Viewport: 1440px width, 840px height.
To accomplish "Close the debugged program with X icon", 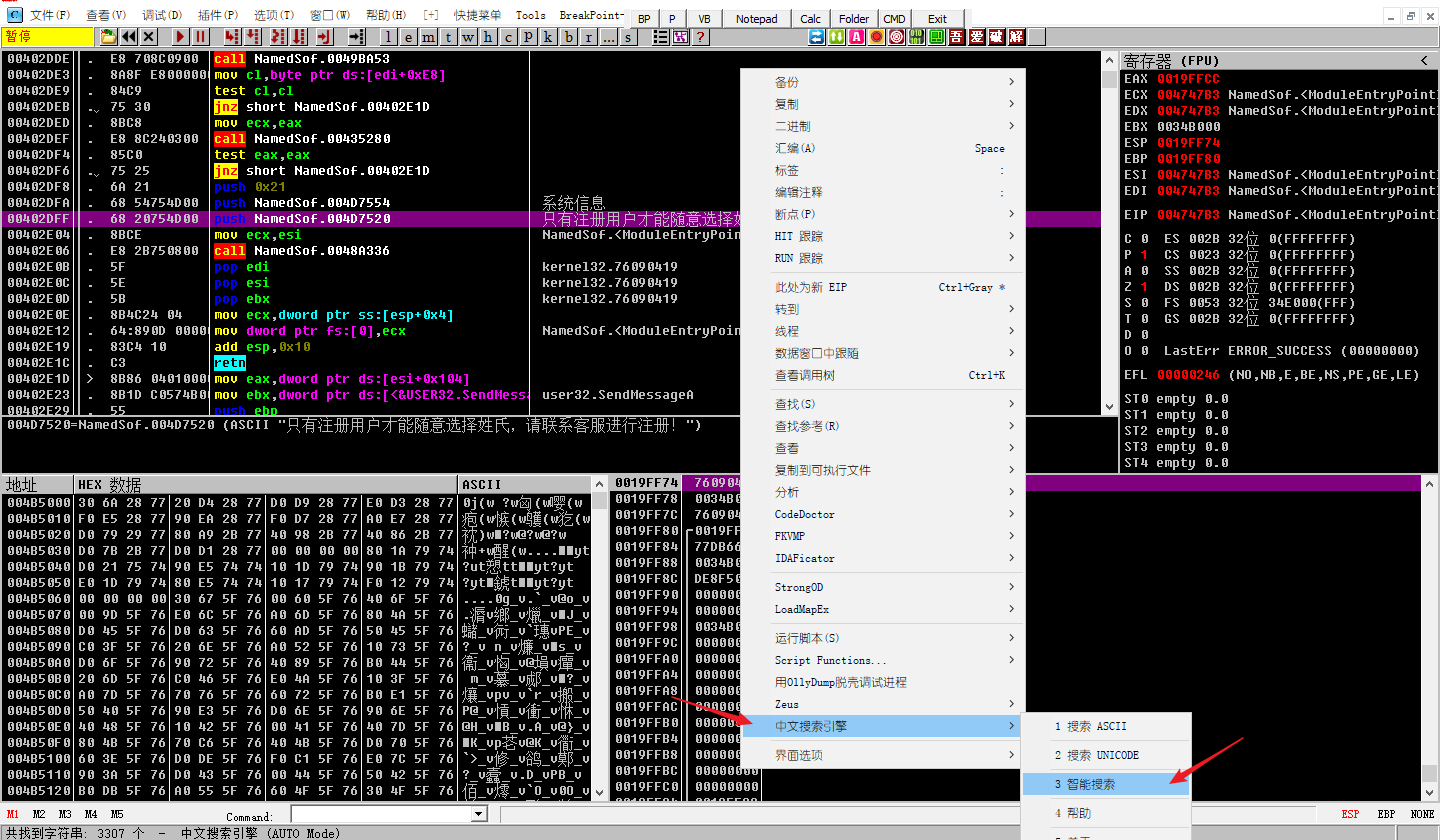I will [x=149, y=37].
